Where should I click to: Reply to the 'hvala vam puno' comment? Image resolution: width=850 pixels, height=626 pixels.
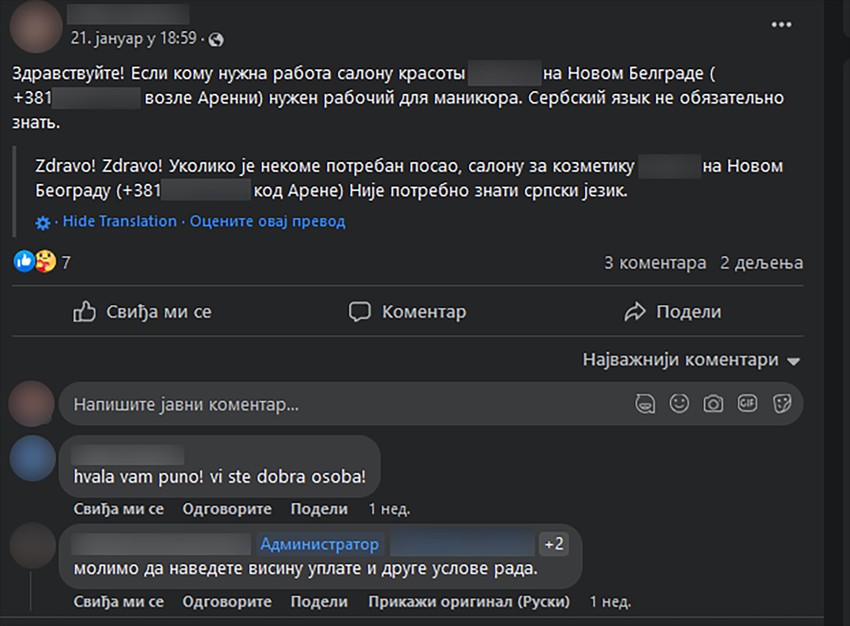pyautogui.click(x=227, y=509)
